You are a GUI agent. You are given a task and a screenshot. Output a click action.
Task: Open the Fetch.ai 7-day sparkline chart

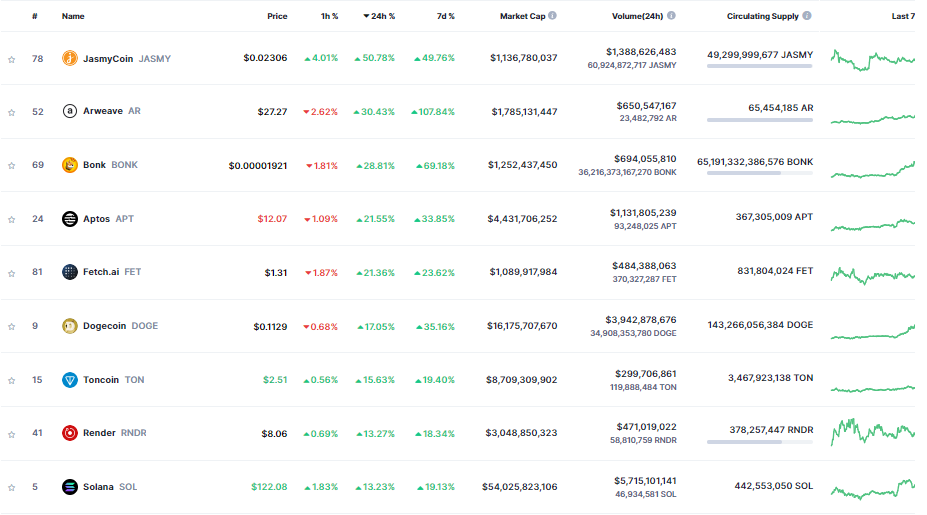[x=873, y=275]
